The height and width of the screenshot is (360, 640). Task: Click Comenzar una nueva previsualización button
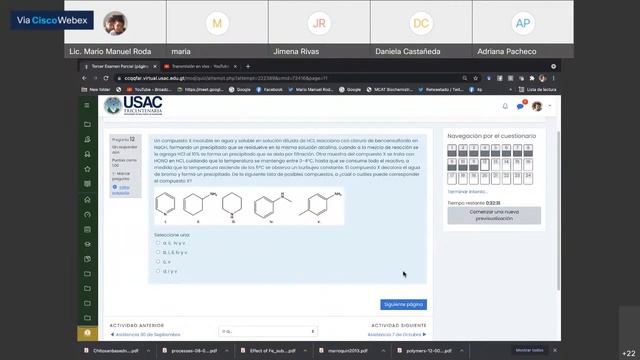(x=494, y=215)
